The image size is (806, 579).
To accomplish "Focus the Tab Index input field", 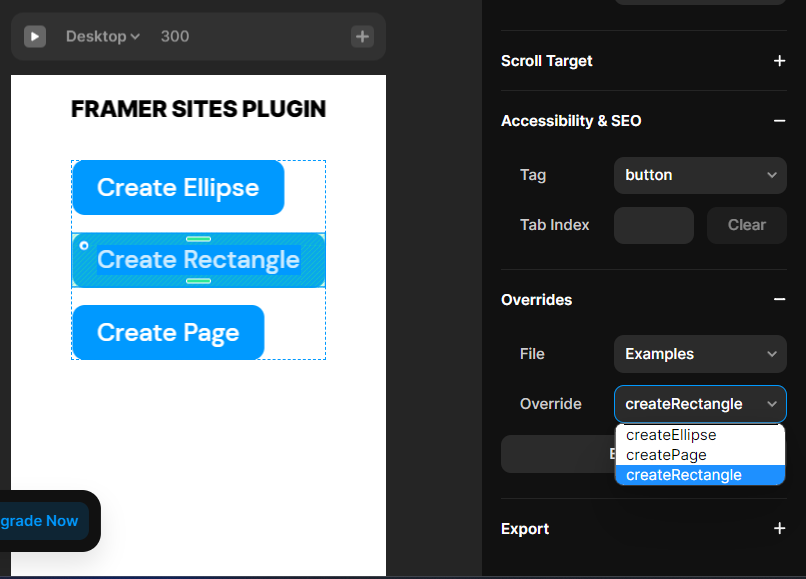I will click(654, 225).
